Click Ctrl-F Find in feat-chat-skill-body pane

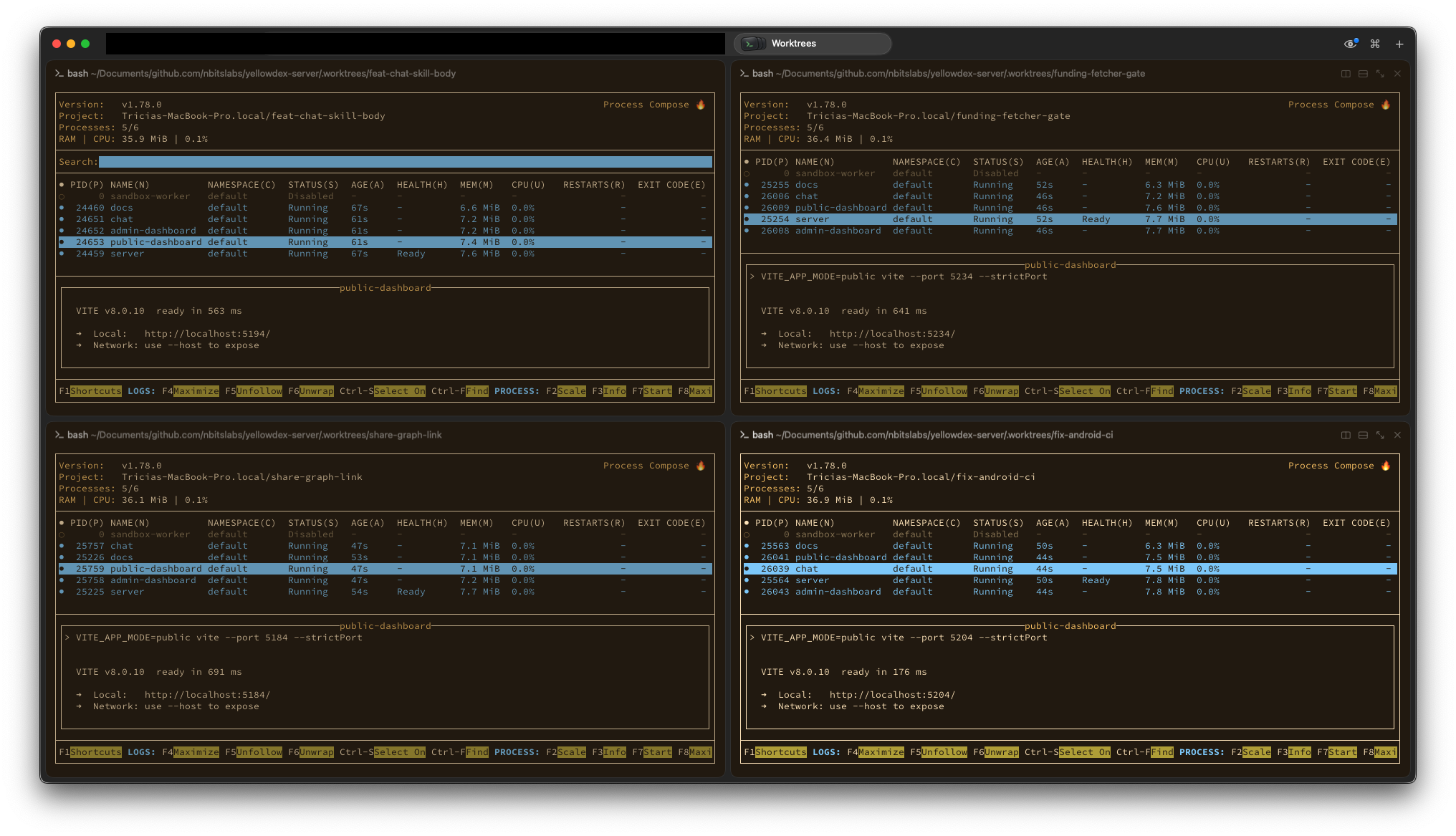coord(460,391)
